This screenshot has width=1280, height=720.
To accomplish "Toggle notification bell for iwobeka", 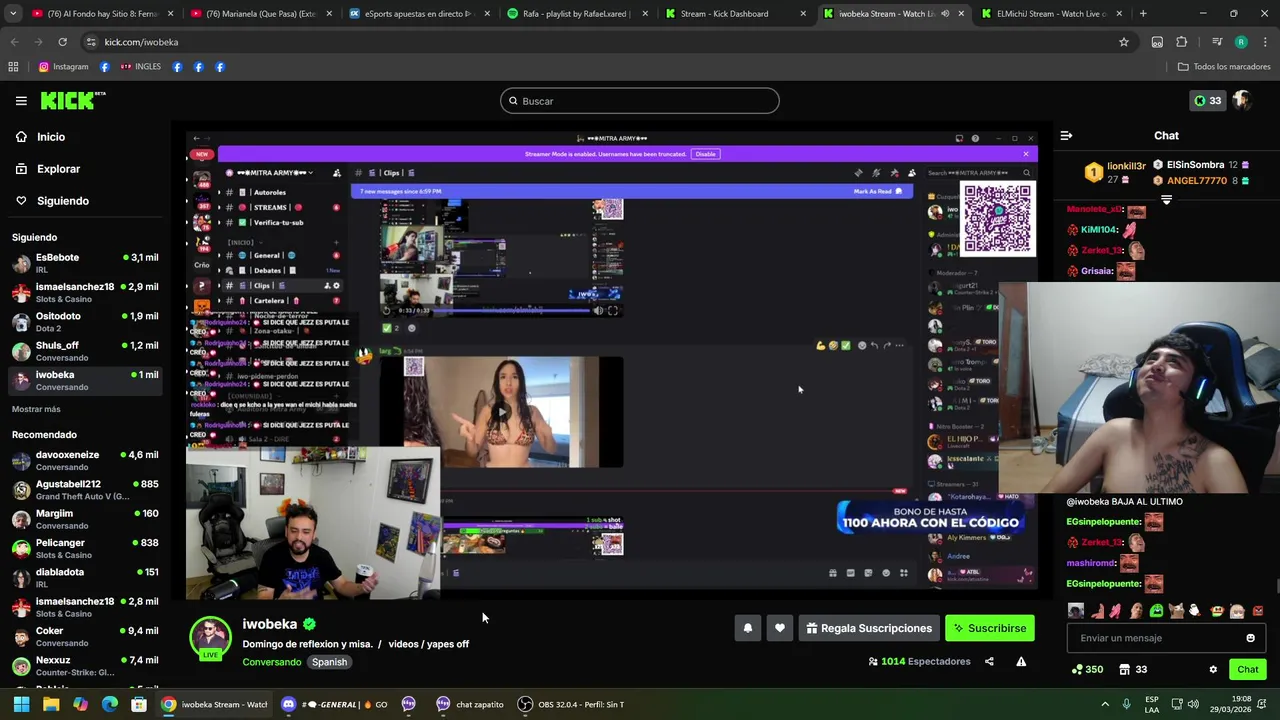I will (747, 628).
